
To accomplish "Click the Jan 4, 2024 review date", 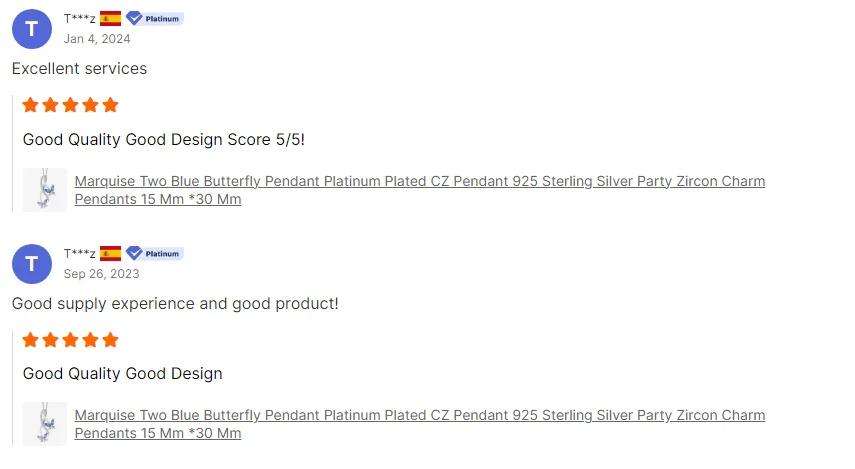I will point(97,39).
